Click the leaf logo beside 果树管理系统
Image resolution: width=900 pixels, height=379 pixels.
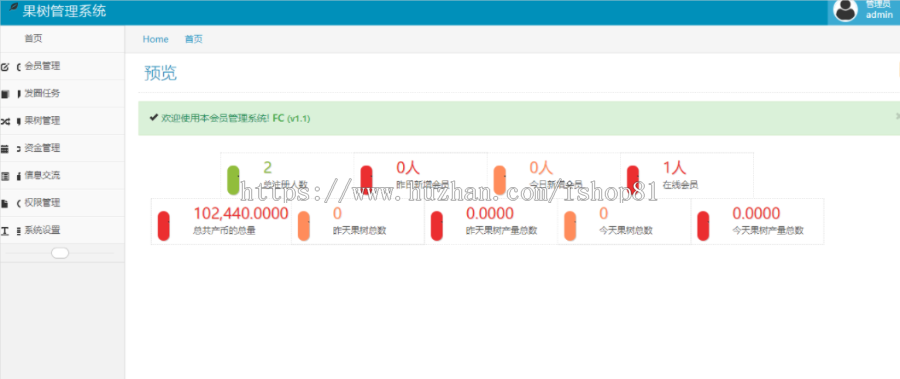click(x=14, y=7)
